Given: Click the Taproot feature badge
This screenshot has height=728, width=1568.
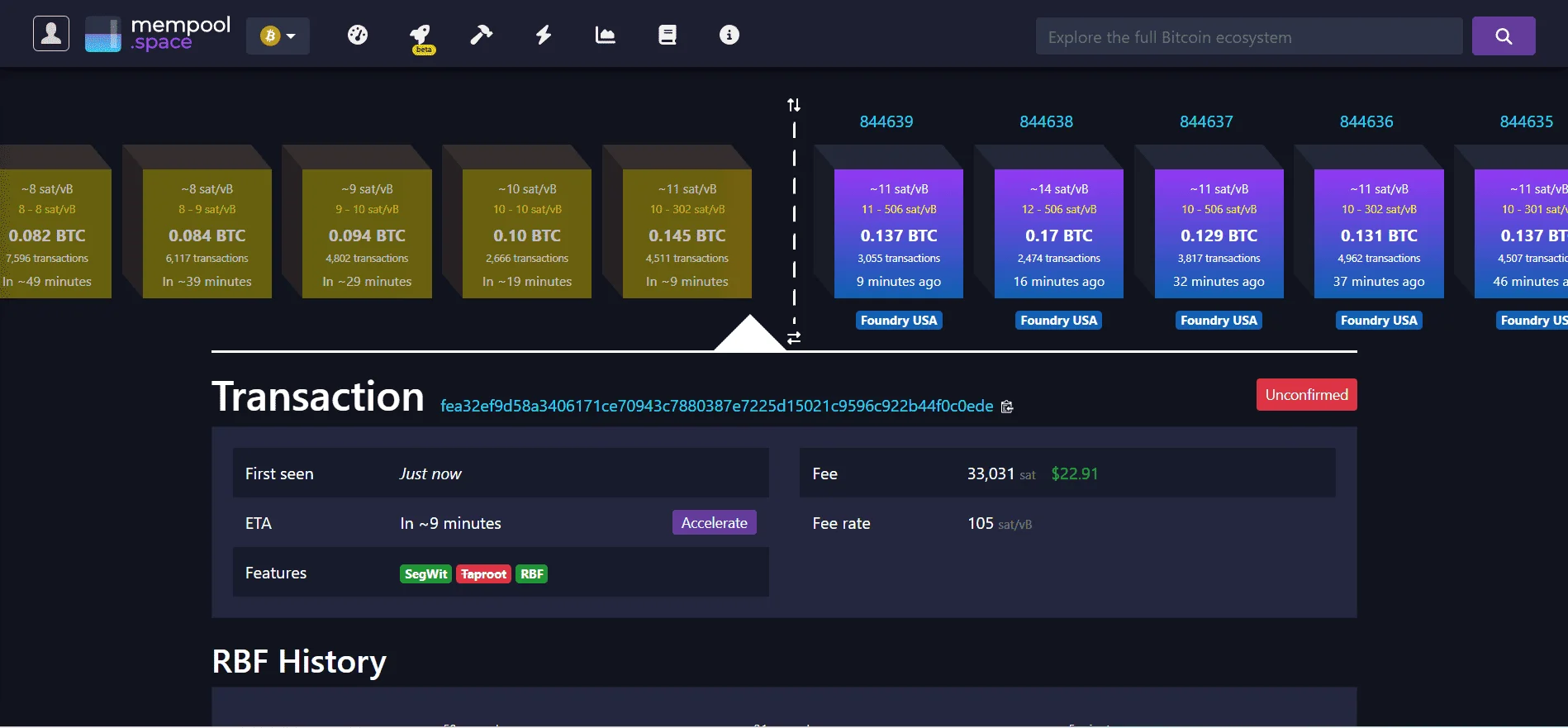Looking at the screenshot, I should point(483,573).
